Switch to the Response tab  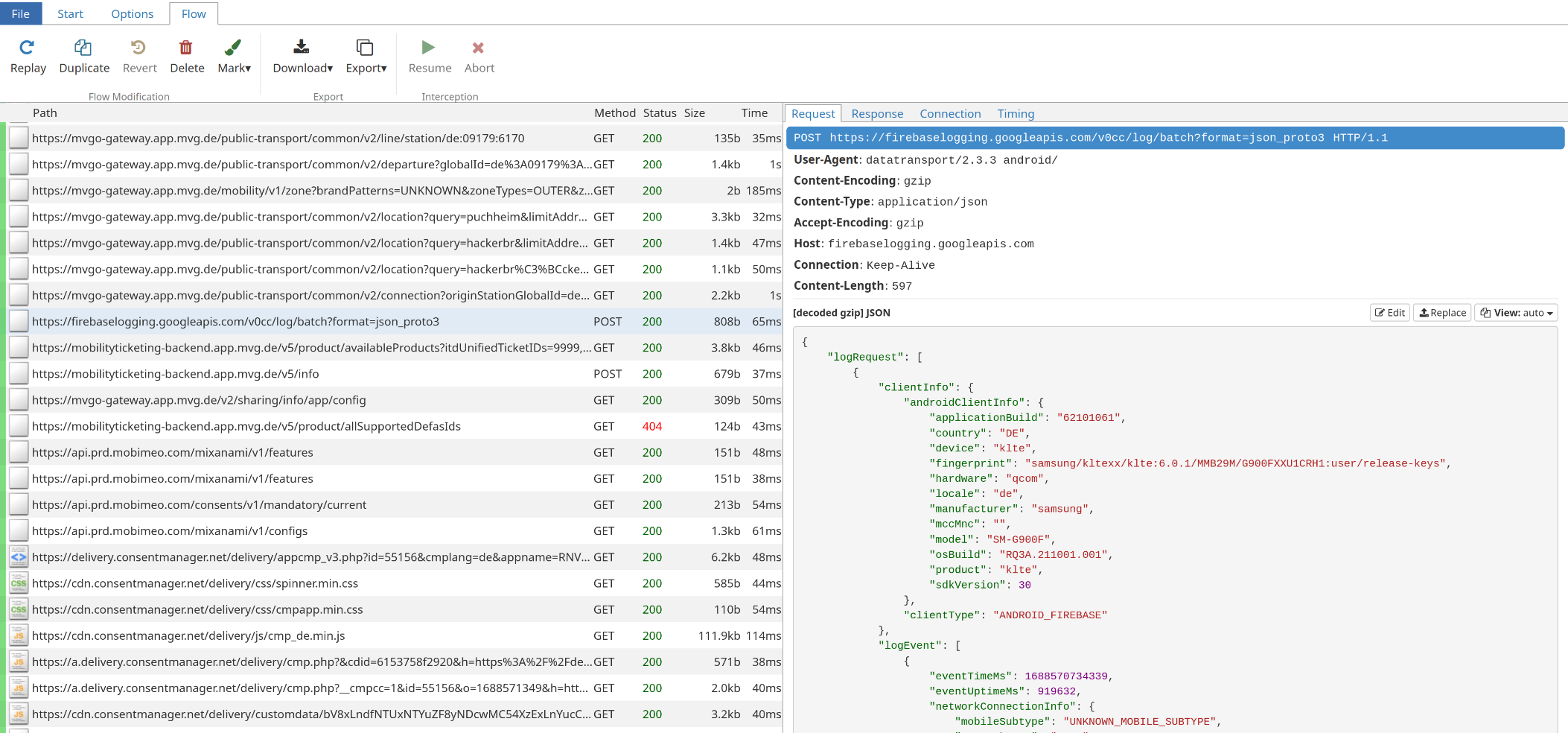pos(877,114)
